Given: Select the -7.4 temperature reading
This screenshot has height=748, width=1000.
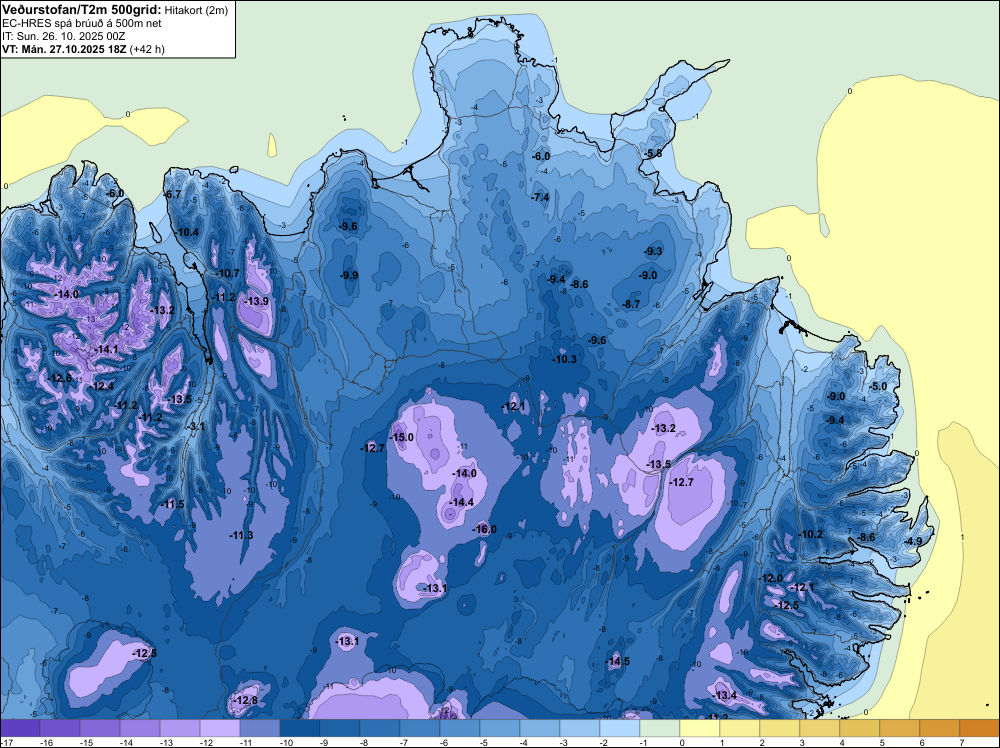Looking at the screenshot, I should click(x=540, y=197).
